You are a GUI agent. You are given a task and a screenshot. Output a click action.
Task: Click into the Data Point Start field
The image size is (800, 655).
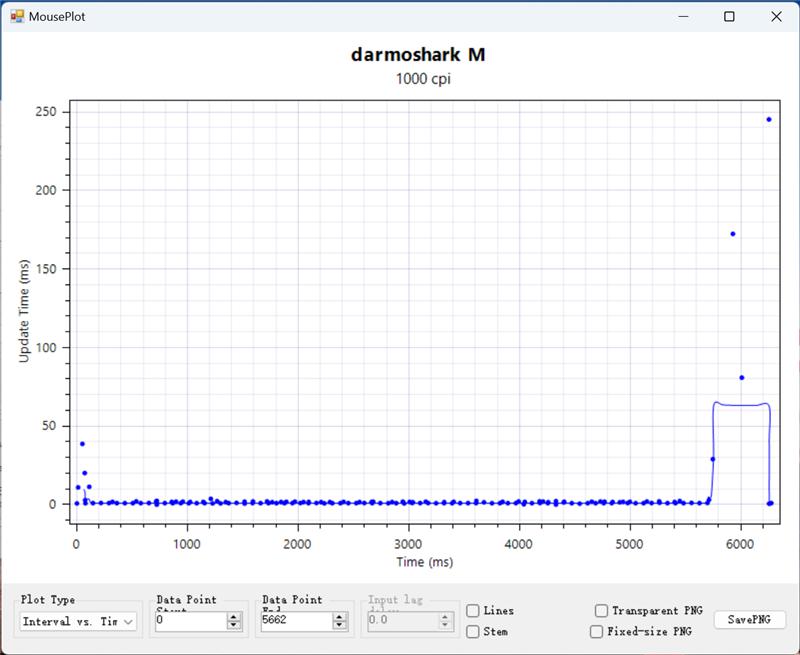(x=190, y=621)
